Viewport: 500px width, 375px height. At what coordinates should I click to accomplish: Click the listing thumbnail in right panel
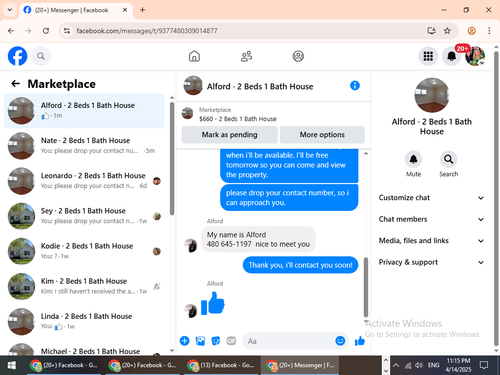[432, 95]
